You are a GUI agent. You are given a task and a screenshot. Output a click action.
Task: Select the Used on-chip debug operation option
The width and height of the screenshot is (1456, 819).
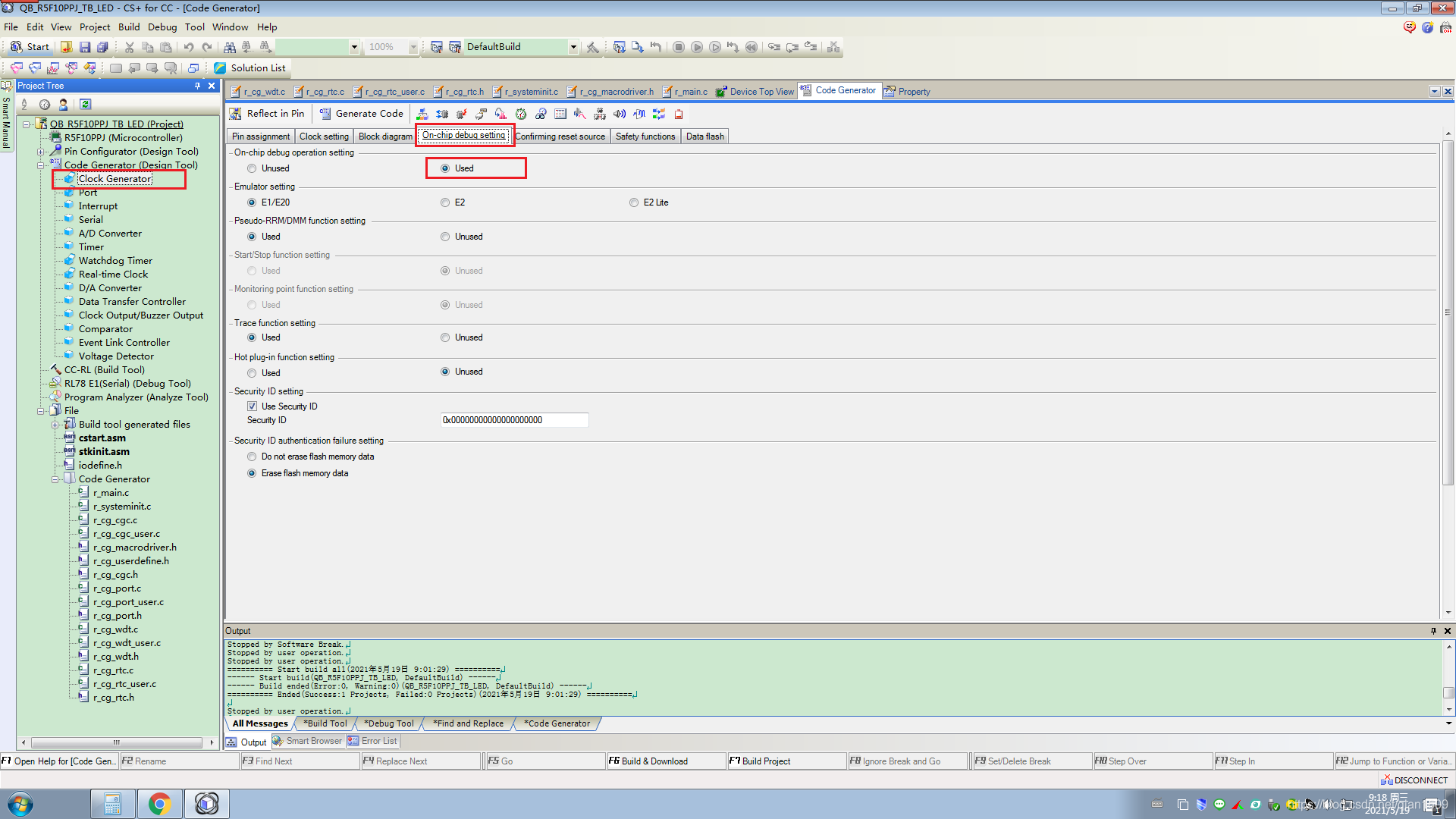click(445, 168)
